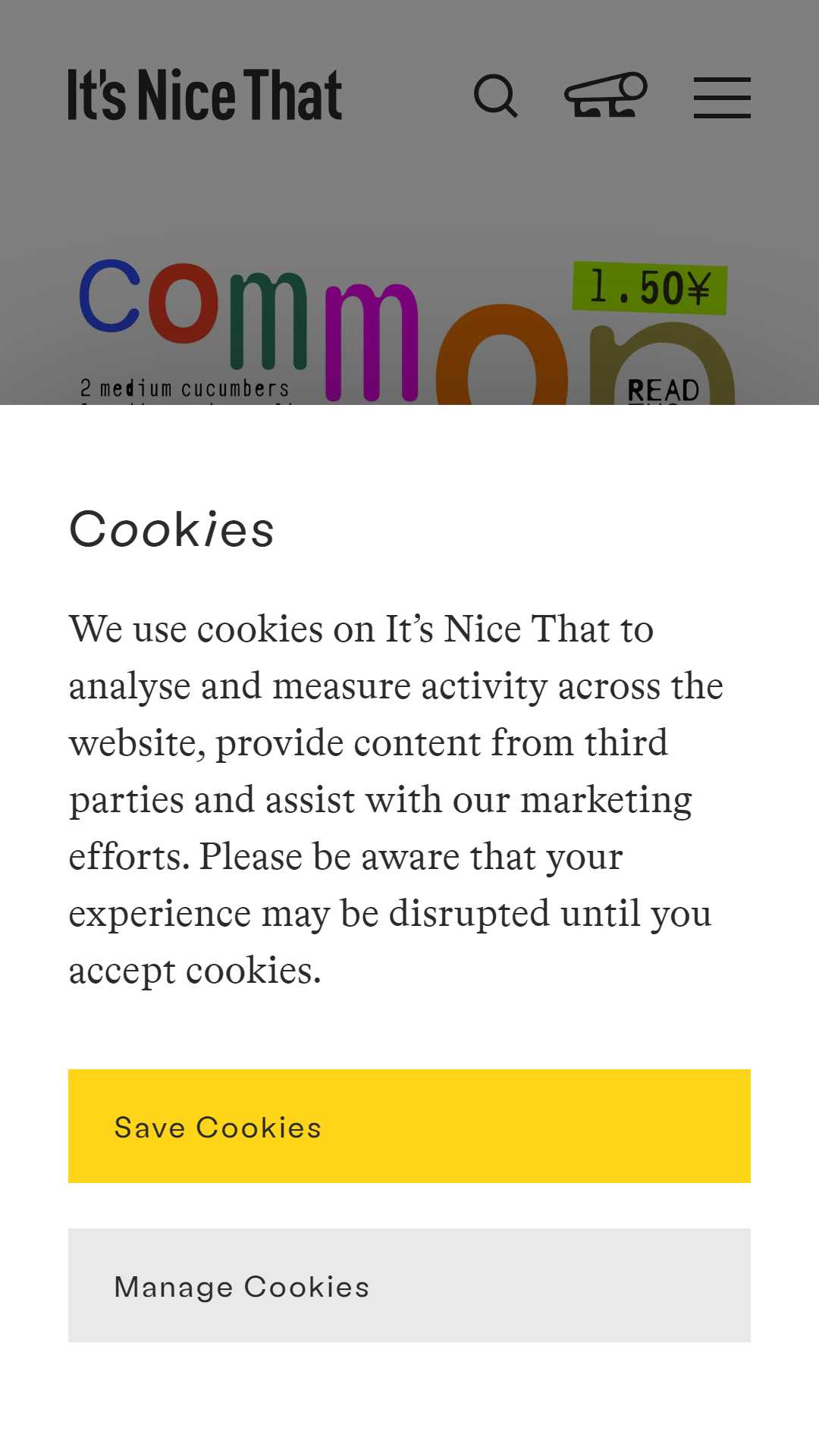Click the dark green letter m
This screenshot has height=1456, width=819.
pyautogui.click(x=268, y=320)
